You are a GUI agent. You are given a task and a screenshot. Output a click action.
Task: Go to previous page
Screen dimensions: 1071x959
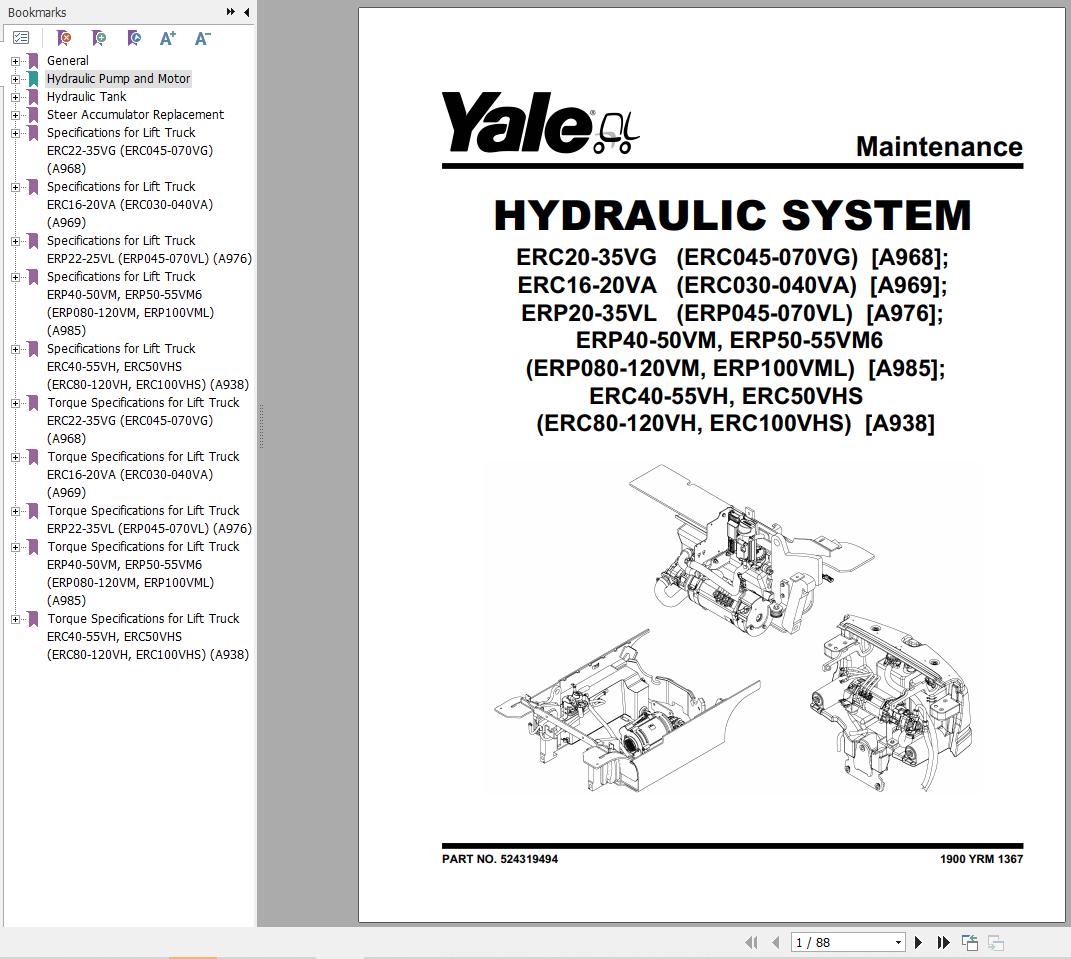(x=775, y=943)
